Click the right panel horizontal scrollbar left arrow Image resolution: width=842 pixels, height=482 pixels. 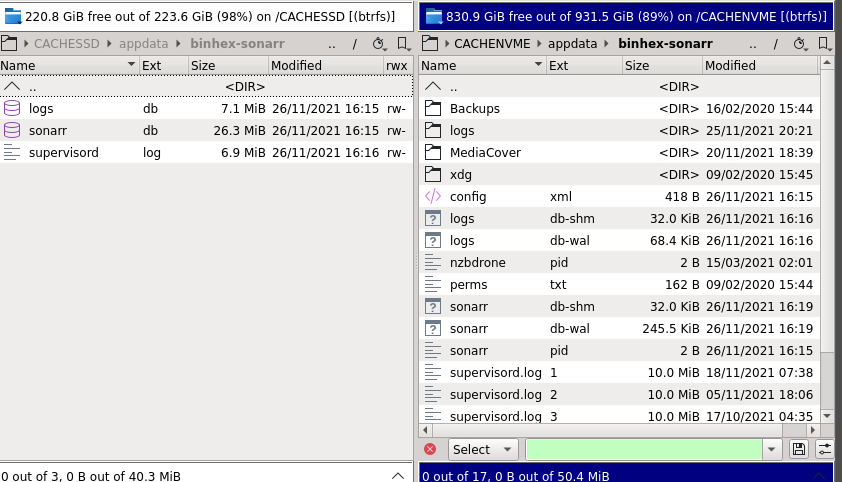click(x=425, y=430)
